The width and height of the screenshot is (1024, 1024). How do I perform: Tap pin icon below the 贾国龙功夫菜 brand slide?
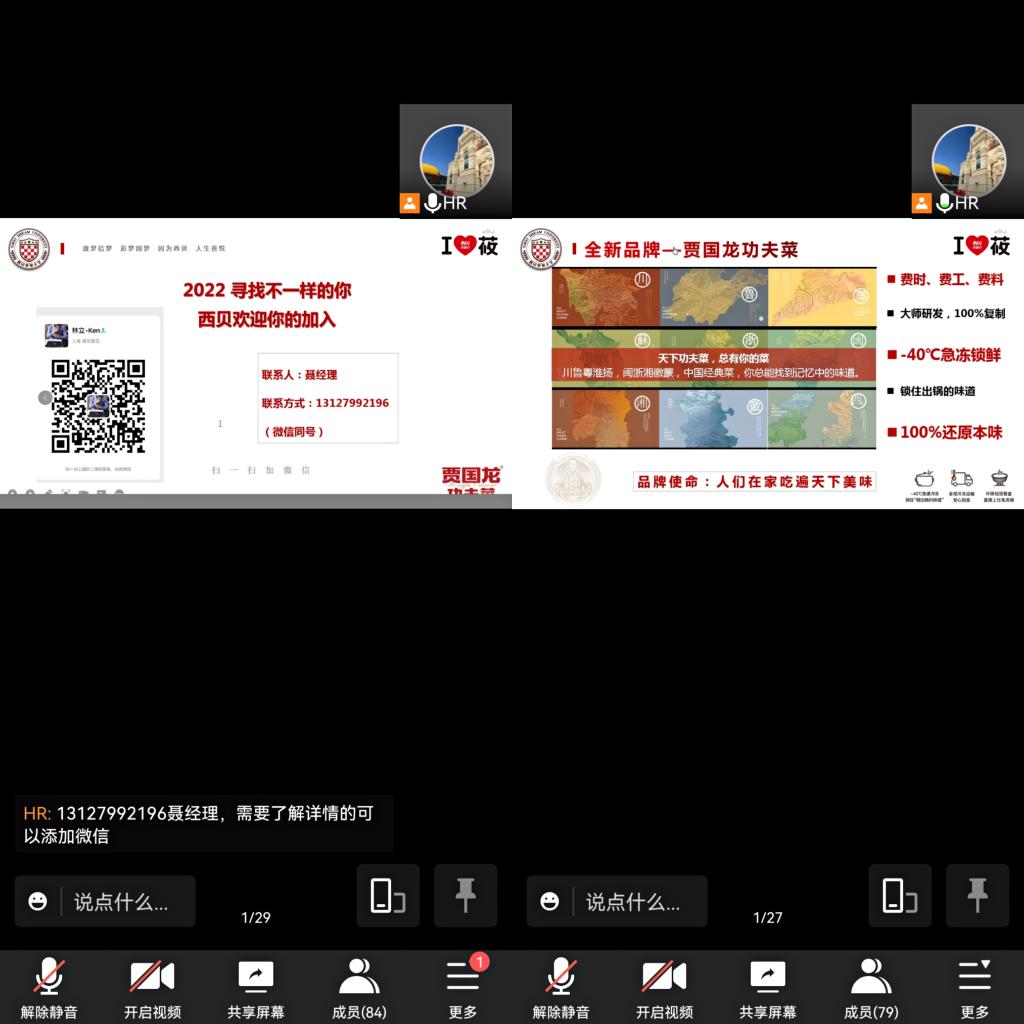[977, 895]
